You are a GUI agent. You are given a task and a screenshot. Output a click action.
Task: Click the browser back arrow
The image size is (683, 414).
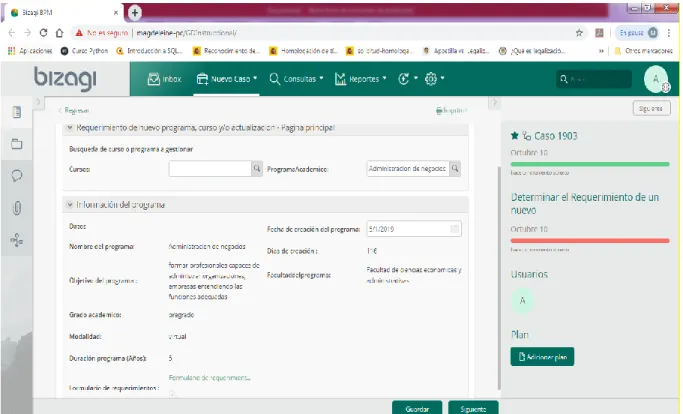pos(12,33)
